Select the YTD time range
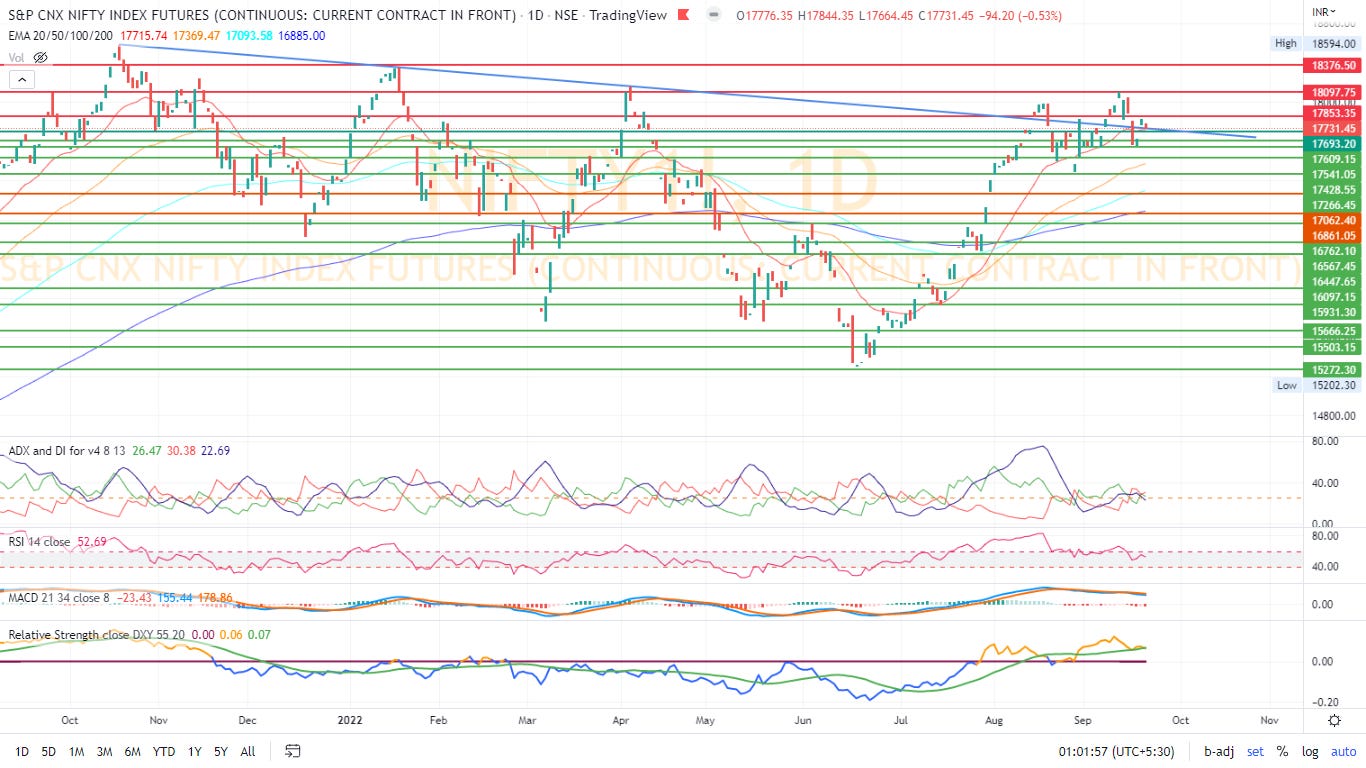This screenshot has width=1366, height=768. coord(163,751)
